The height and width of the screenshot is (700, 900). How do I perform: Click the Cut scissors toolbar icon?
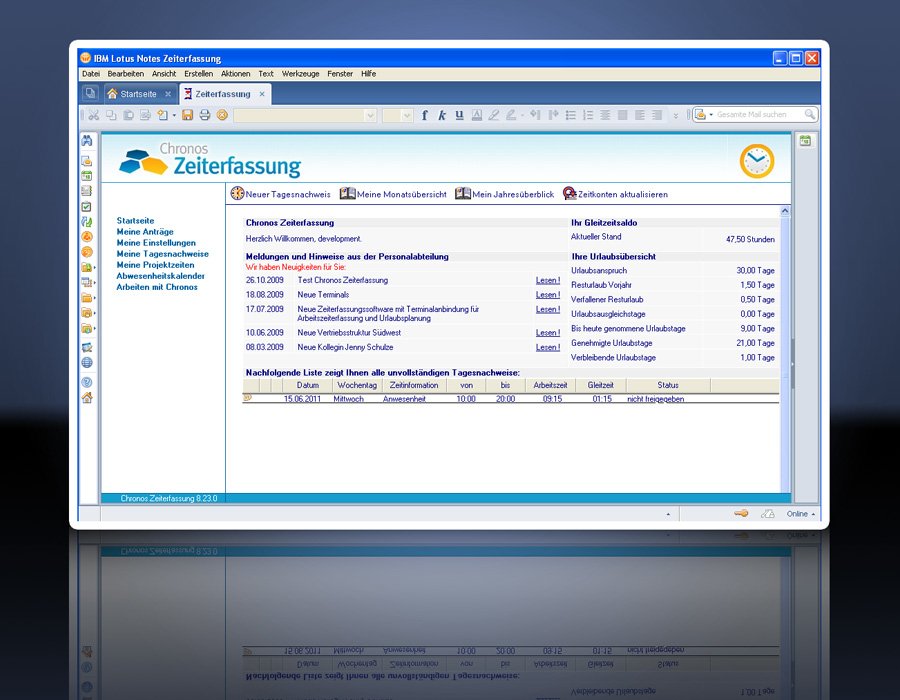coord(94,115)
